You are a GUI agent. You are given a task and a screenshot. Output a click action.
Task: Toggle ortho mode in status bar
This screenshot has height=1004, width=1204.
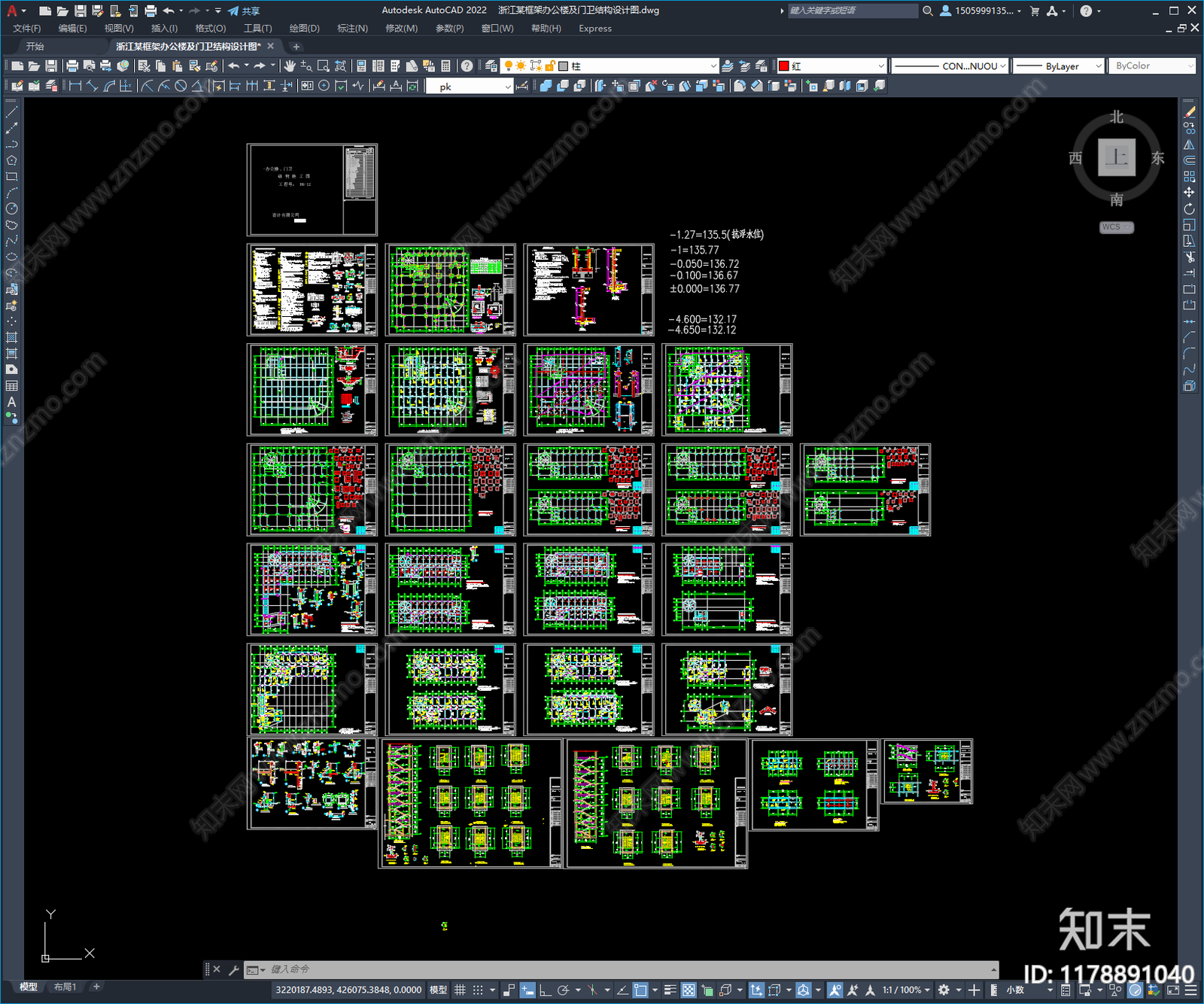click(x=545, y=990)
